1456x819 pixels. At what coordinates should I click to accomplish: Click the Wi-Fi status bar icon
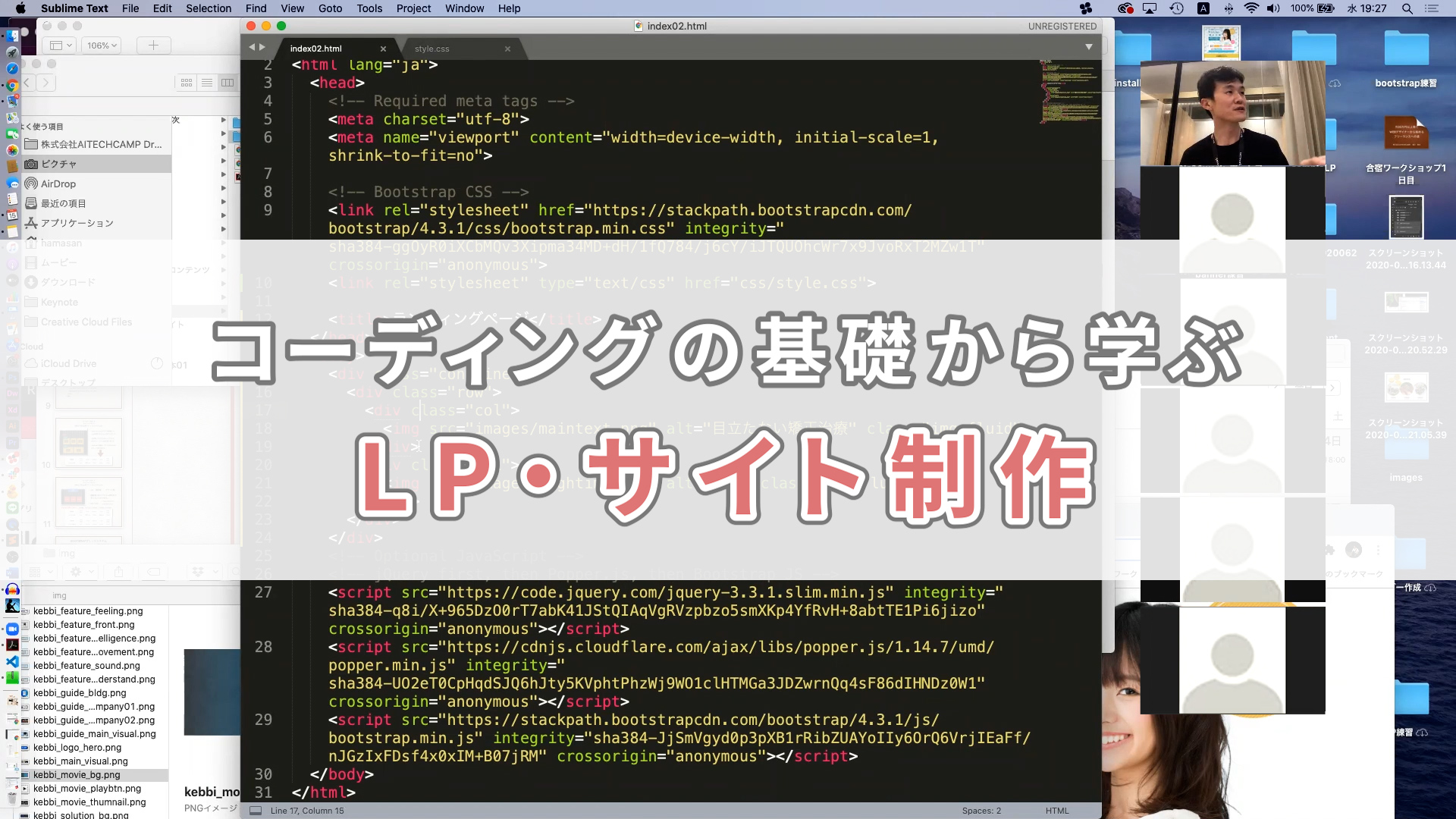1251,8
